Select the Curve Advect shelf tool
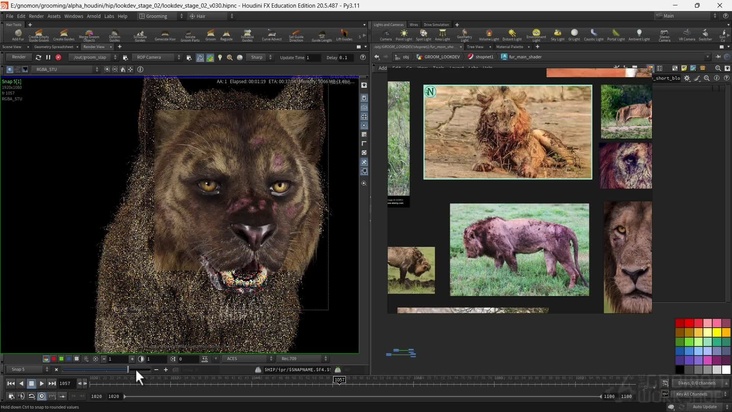The width and height of the screenshot is (732, 412). (271, 35)
